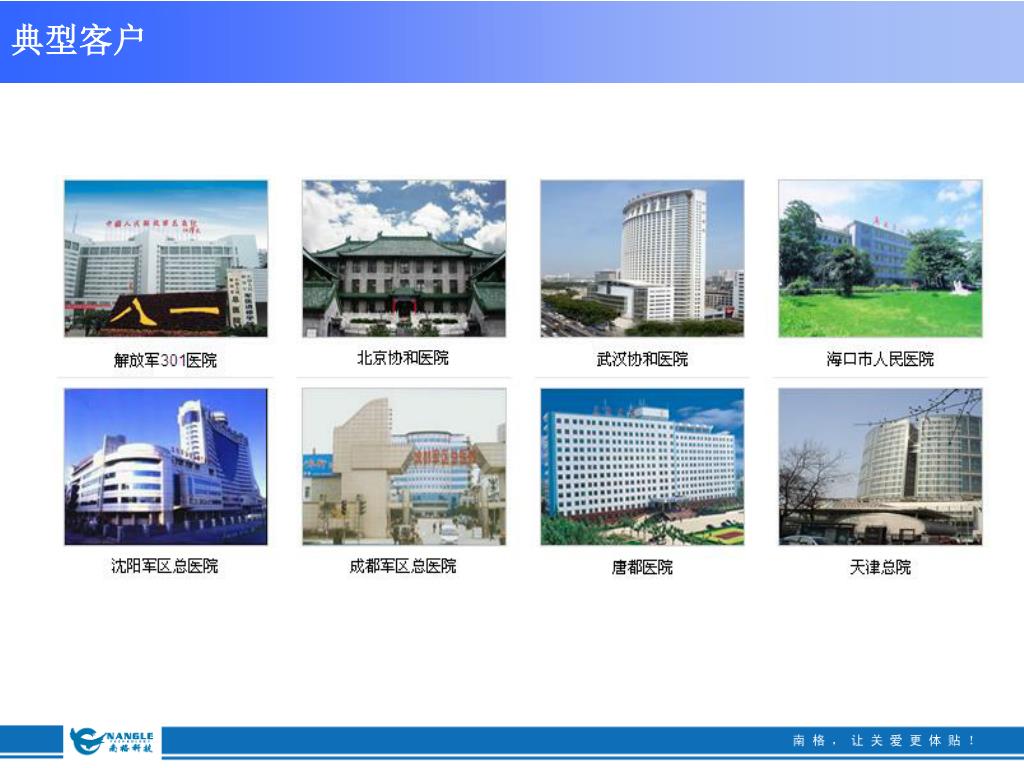Click the 成都军区总医院 gate photo
Viewport: 1024px width, 768px height.
coord(404,467)
